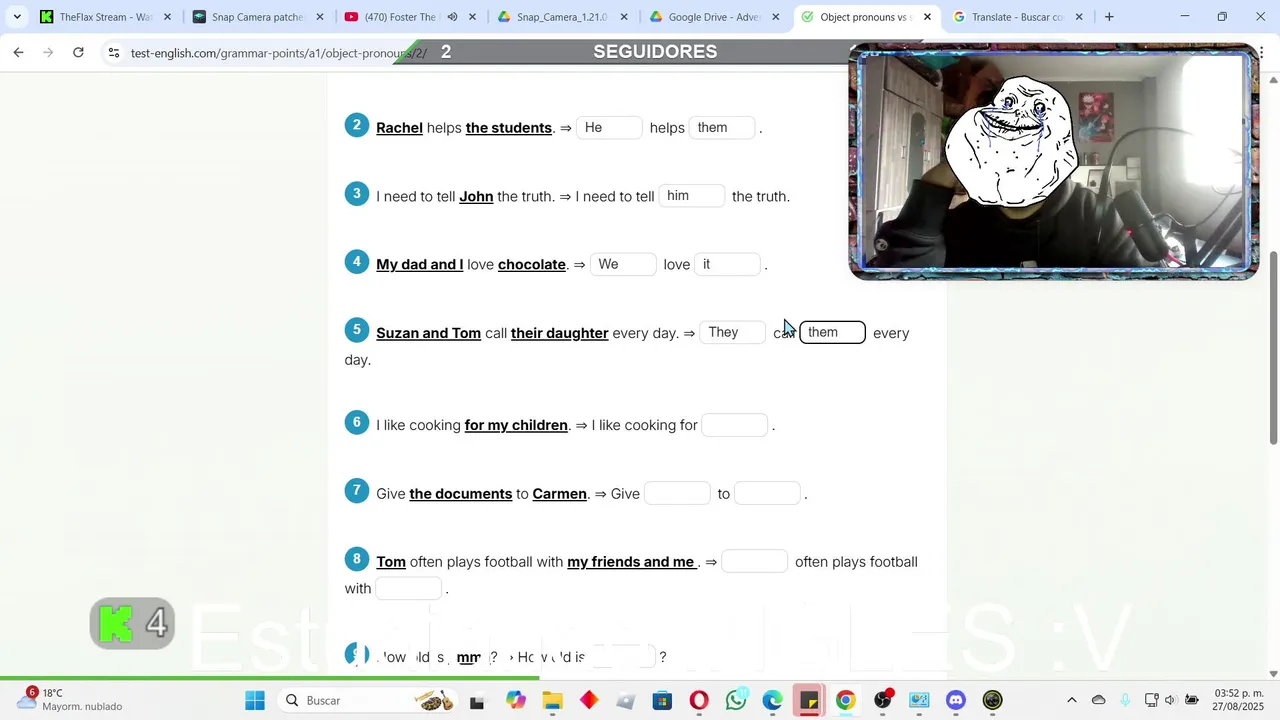The image size is (1280, 720).
Task: Close the Object pronouns tab
Action: click(x=927, y=17)
